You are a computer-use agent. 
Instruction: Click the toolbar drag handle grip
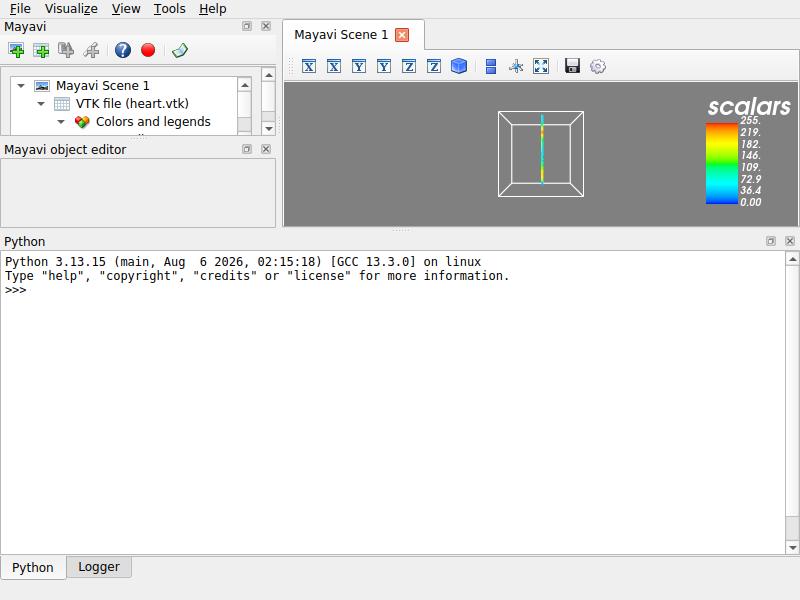(x=291, y=66)
